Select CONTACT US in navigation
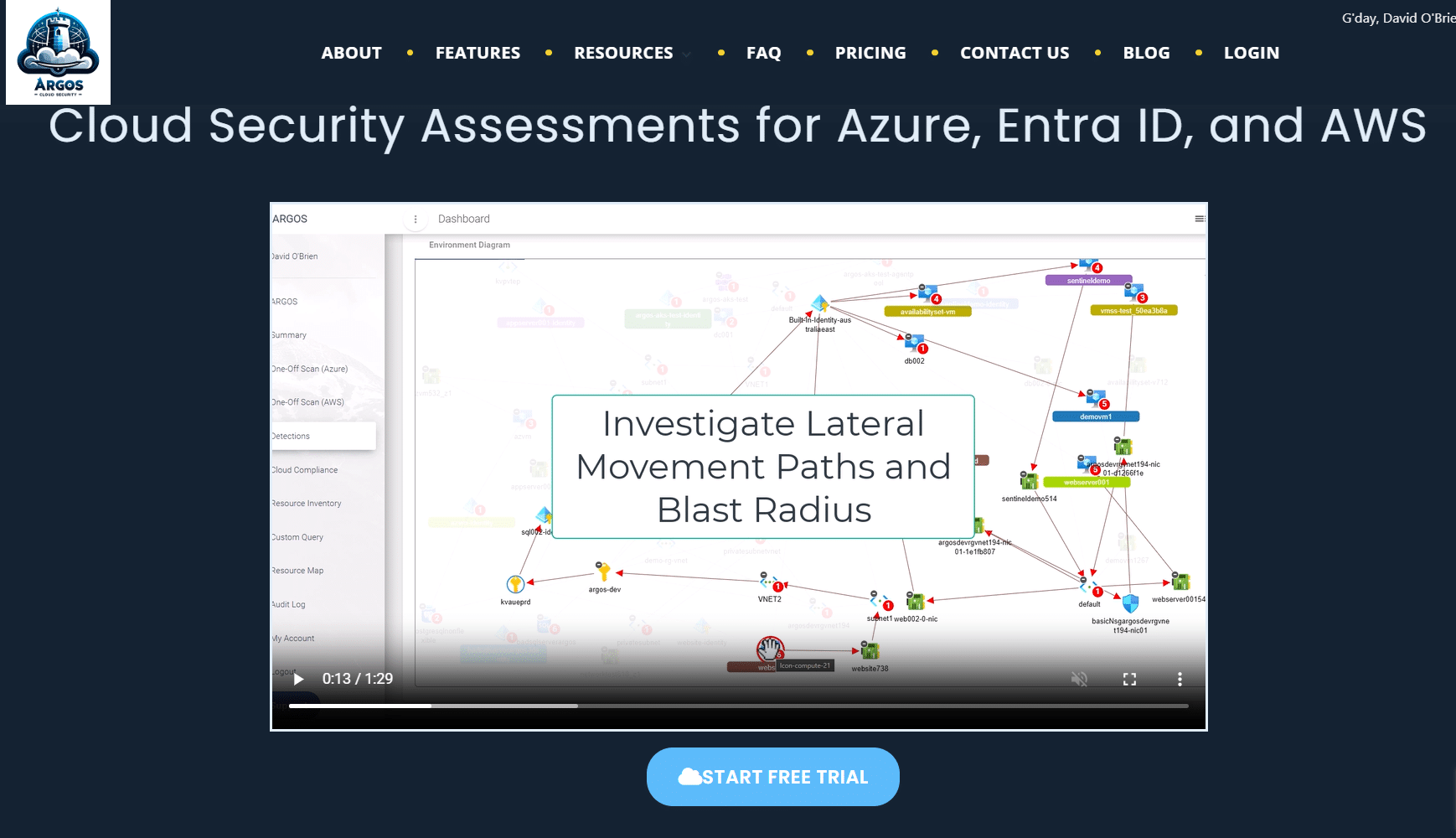This screenshot has width=1456, height=838. [1015, 53]
